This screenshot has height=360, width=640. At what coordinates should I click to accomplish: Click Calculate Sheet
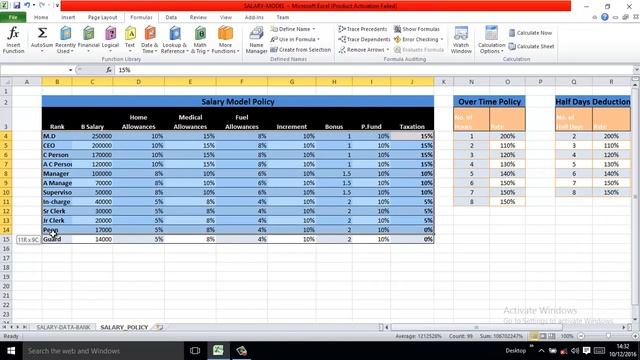point(531,46)
